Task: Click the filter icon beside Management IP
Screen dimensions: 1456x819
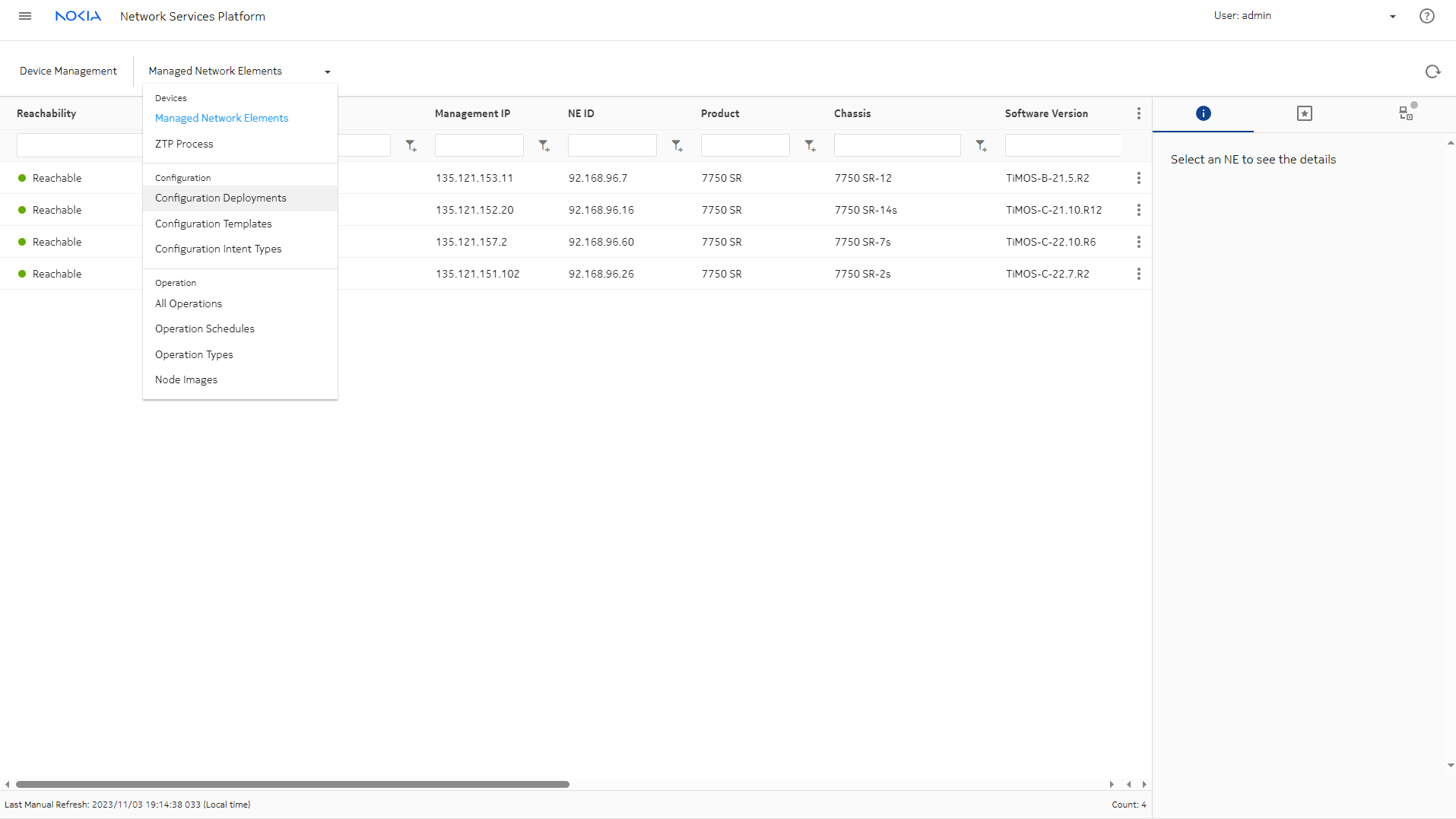Action: tap(544, 145)
